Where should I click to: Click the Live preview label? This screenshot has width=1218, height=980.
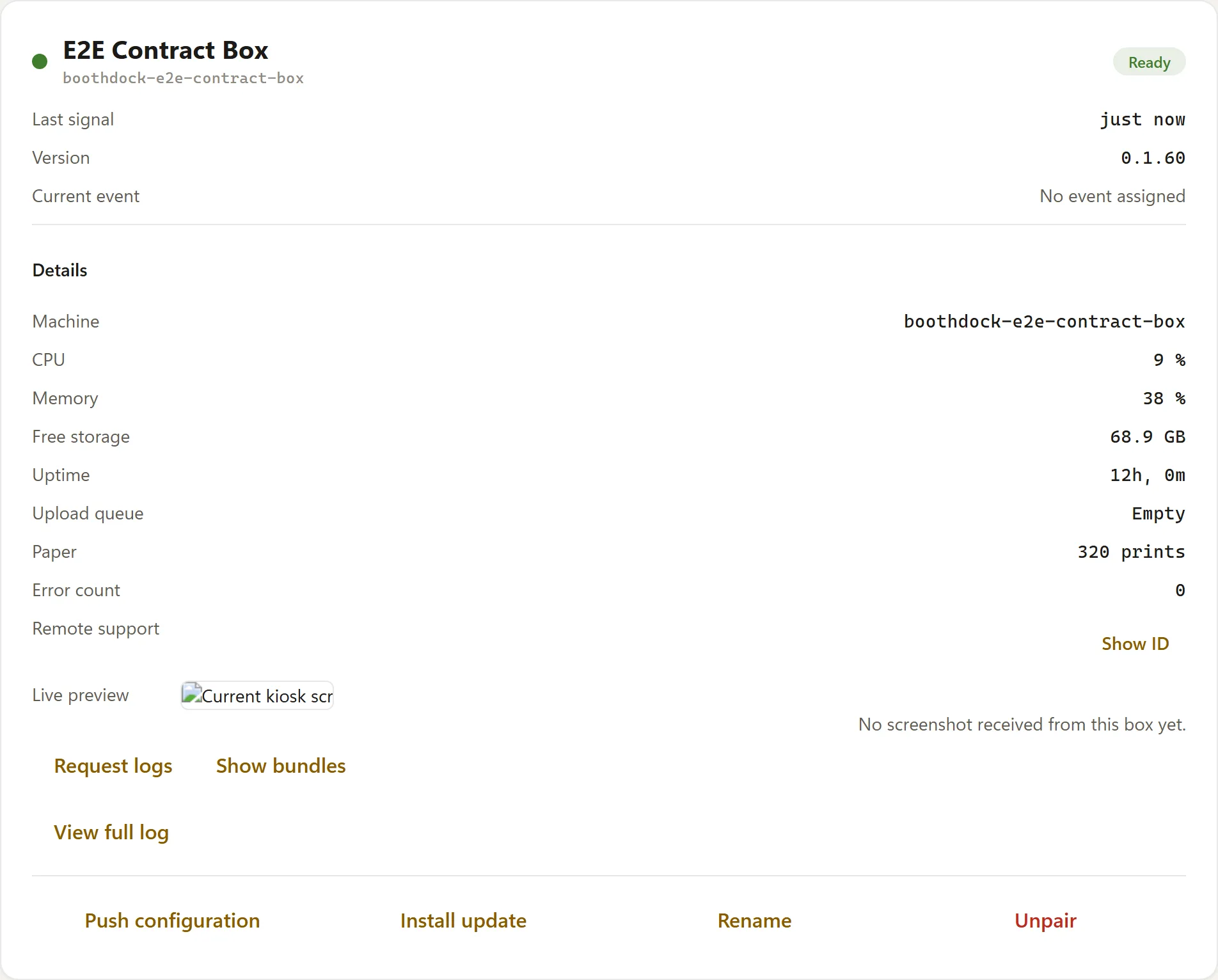coord(81,695)
